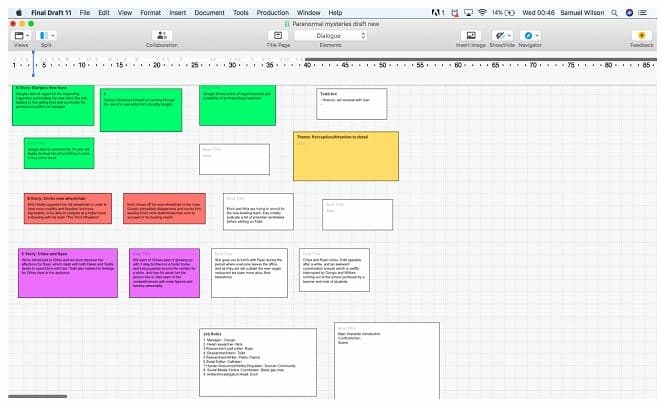Click the macOS Spotlight search icon
The height and width of the screenshot is (403, 662).
[x=616, y=12]
